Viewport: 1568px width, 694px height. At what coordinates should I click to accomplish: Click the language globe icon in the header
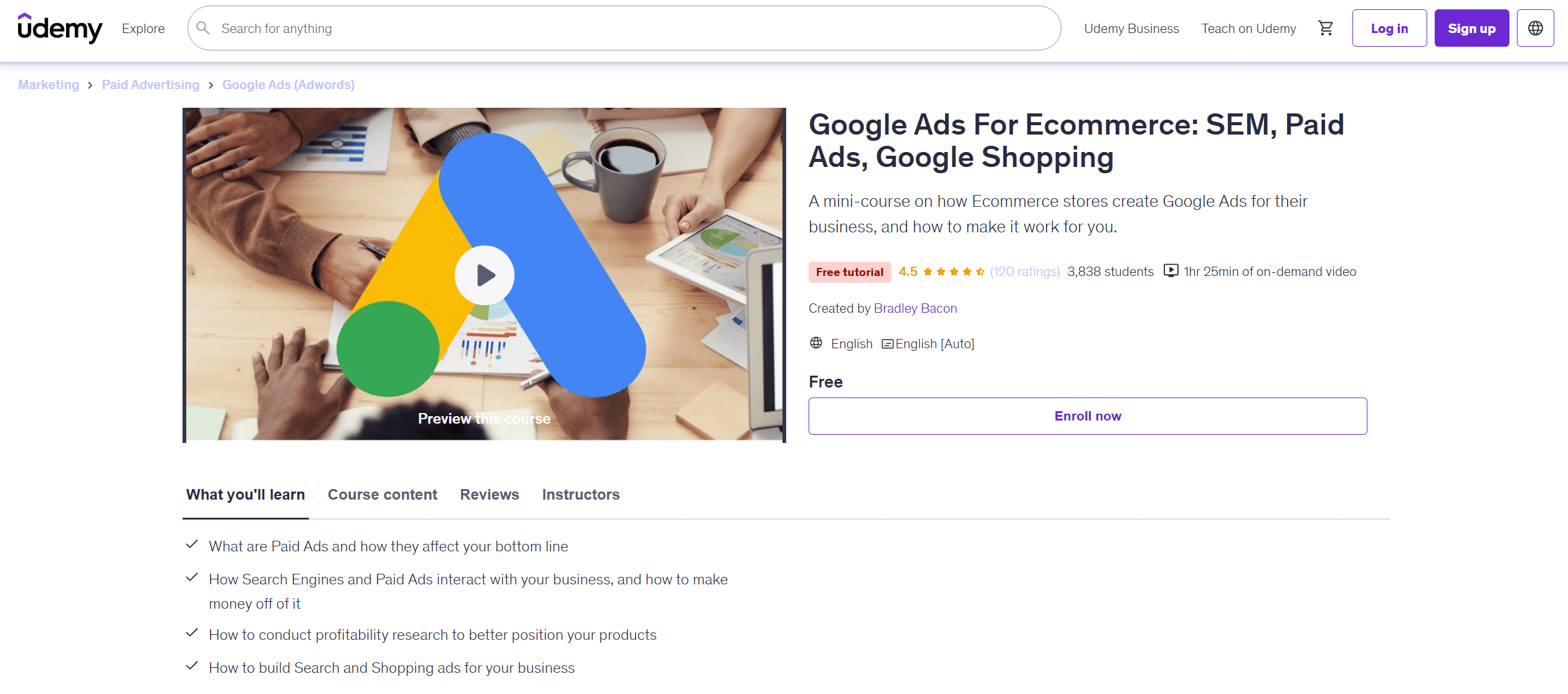1535,28
